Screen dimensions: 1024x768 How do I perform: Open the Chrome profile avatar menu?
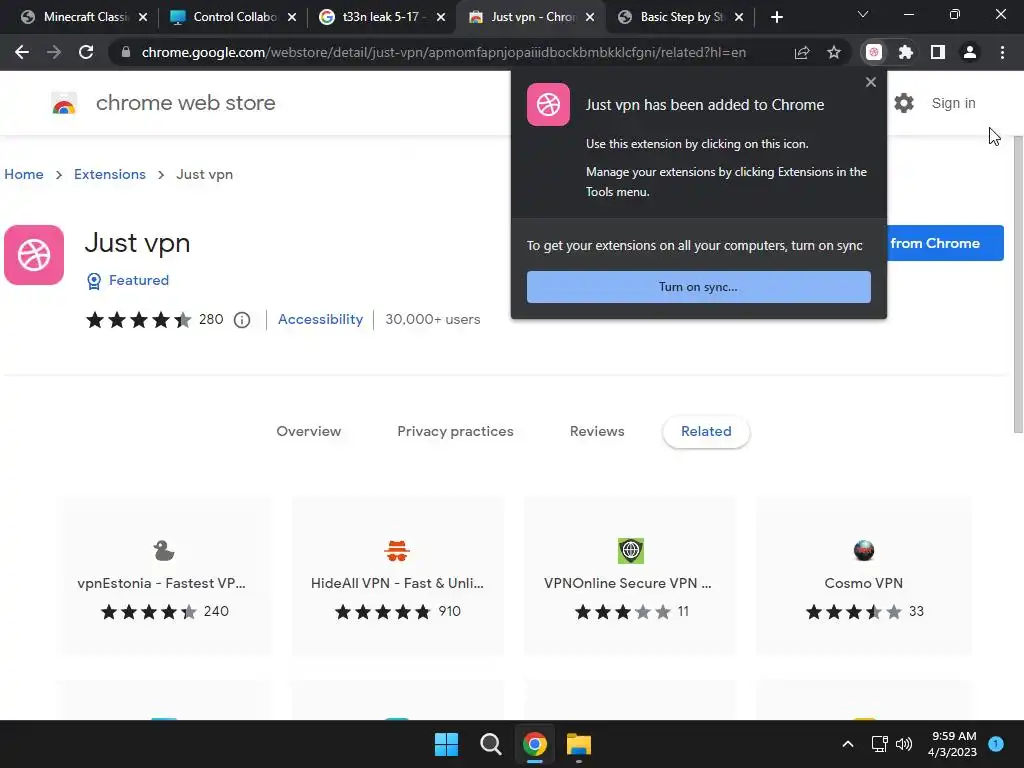(970, 52)
